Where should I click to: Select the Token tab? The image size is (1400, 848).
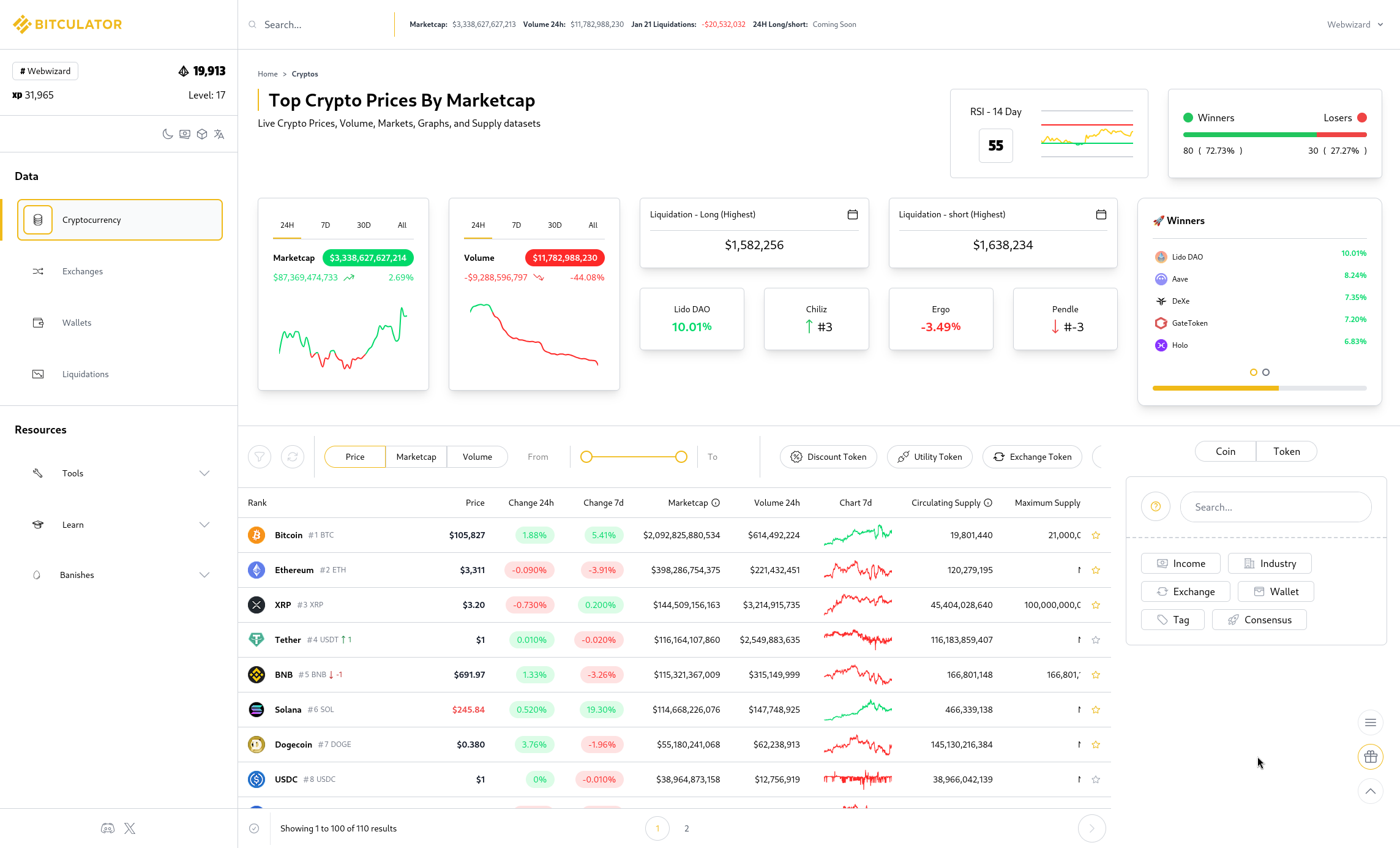point(1287,451)
